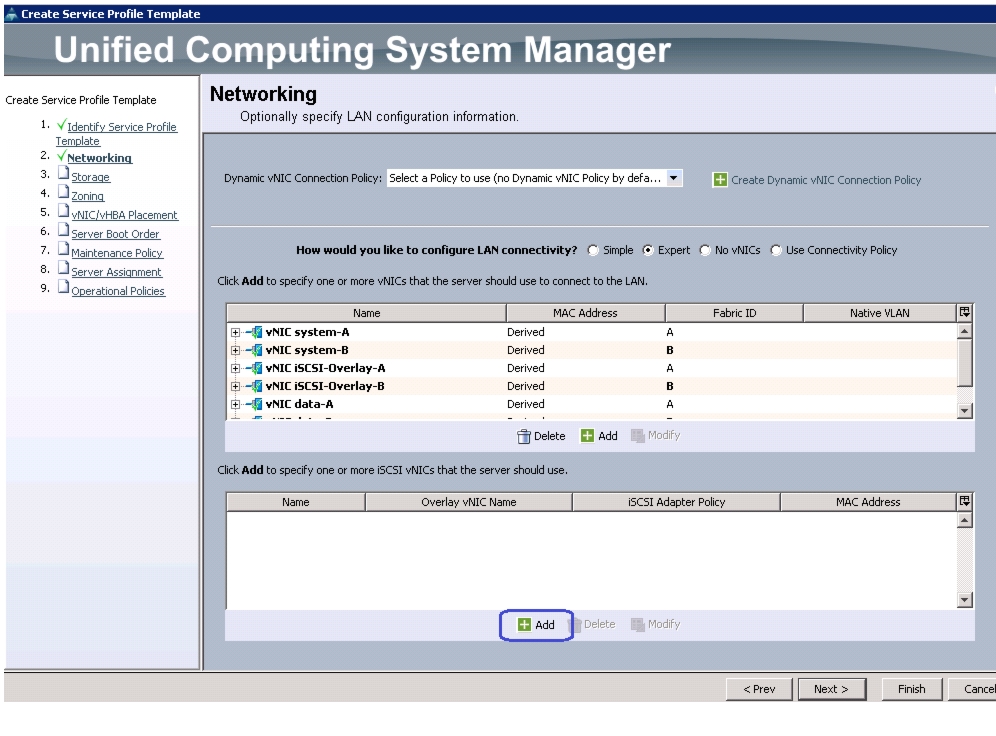
Task: Choose Use Connectivity Policy option
Action: coord(776,250)
